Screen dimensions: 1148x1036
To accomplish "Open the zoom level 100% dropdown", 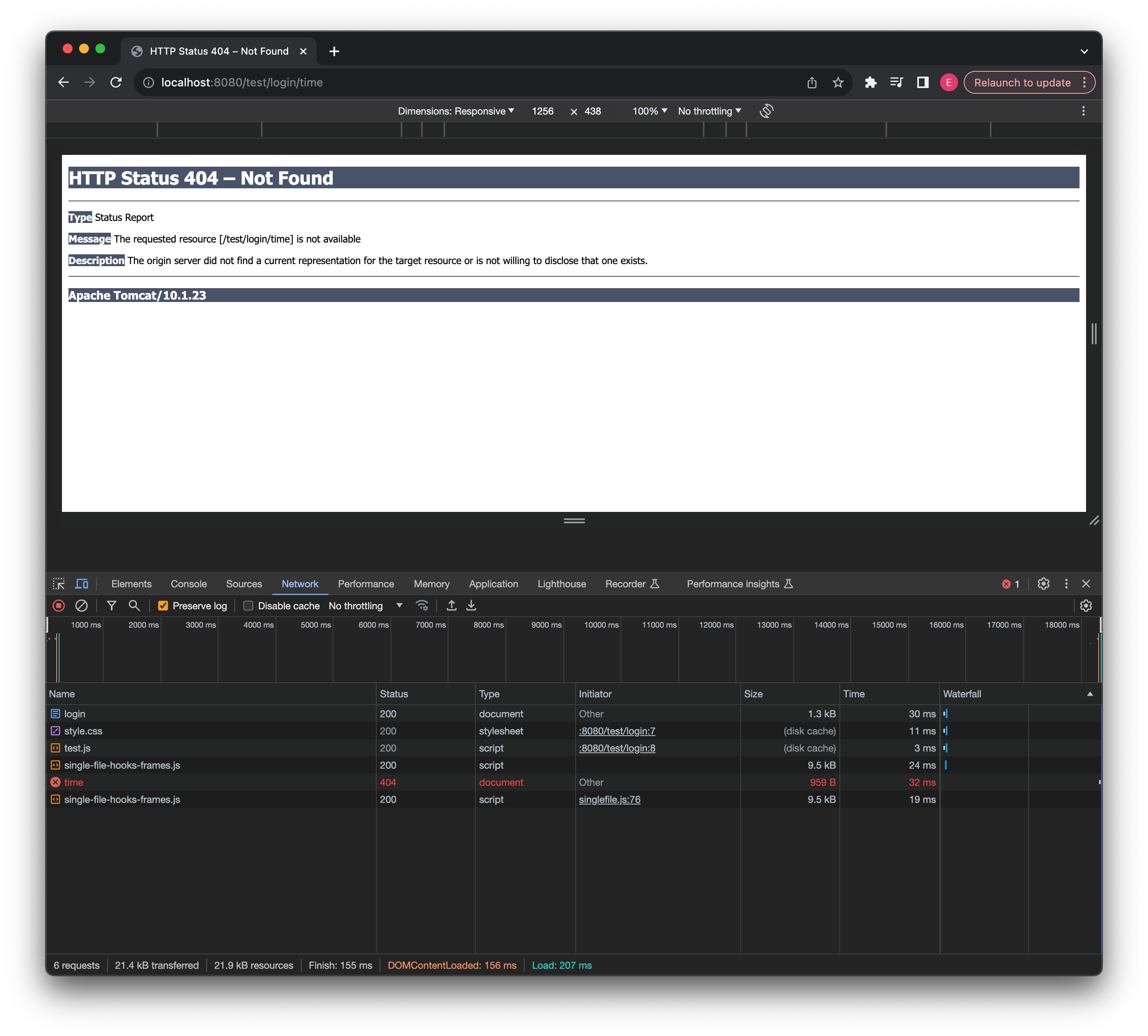I will tap(648, 111).
